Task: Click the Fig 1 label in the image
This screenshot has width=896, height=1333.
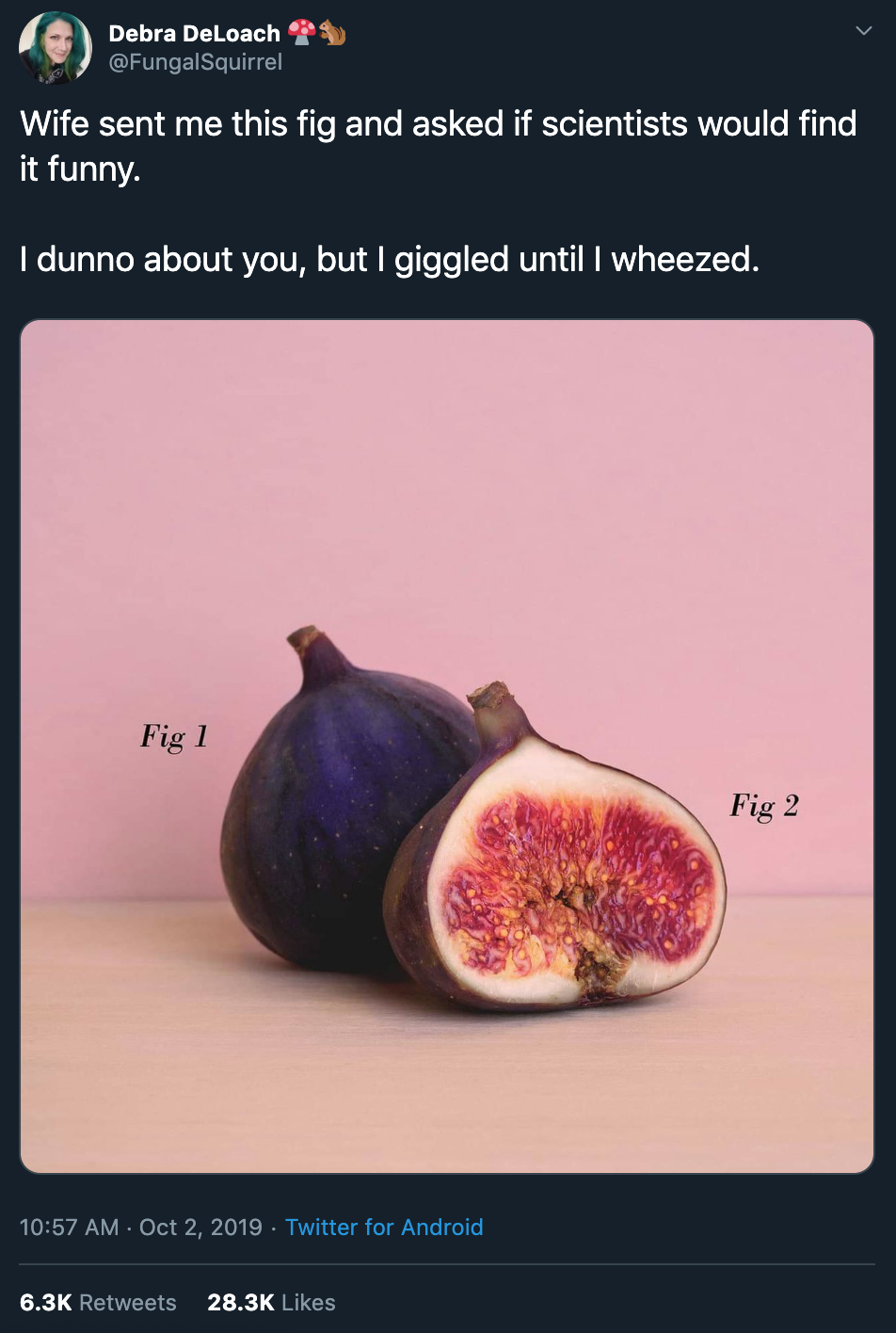Action: pos(174,736)
